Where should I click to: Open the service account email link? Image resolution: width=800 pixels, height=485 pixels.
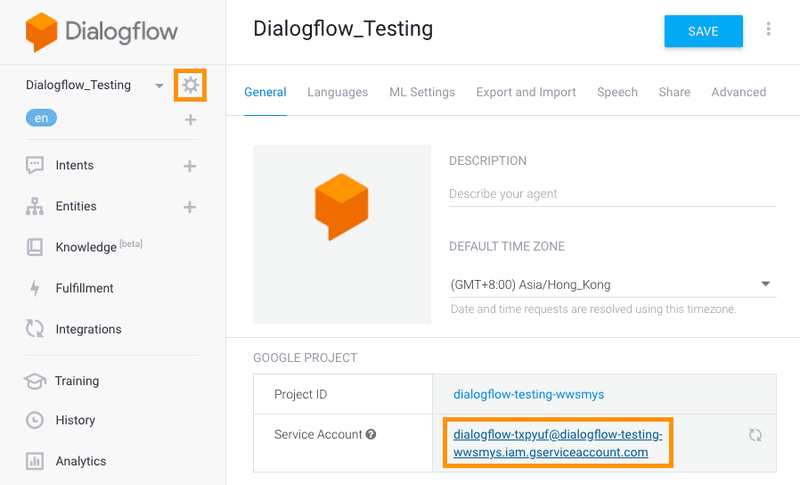(558, 443)
